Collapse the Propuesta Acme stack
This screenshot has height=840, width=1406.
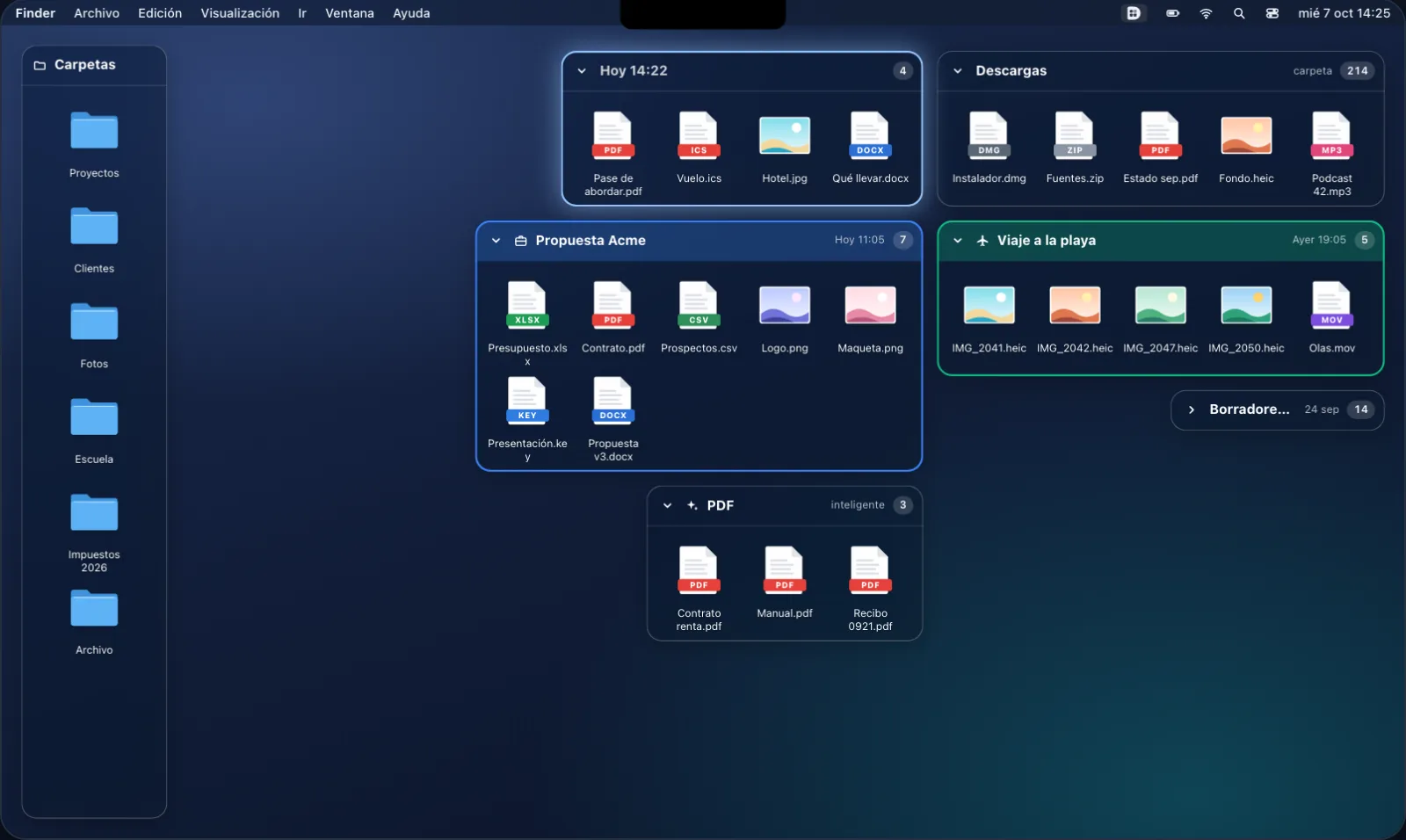click(496, 241)
